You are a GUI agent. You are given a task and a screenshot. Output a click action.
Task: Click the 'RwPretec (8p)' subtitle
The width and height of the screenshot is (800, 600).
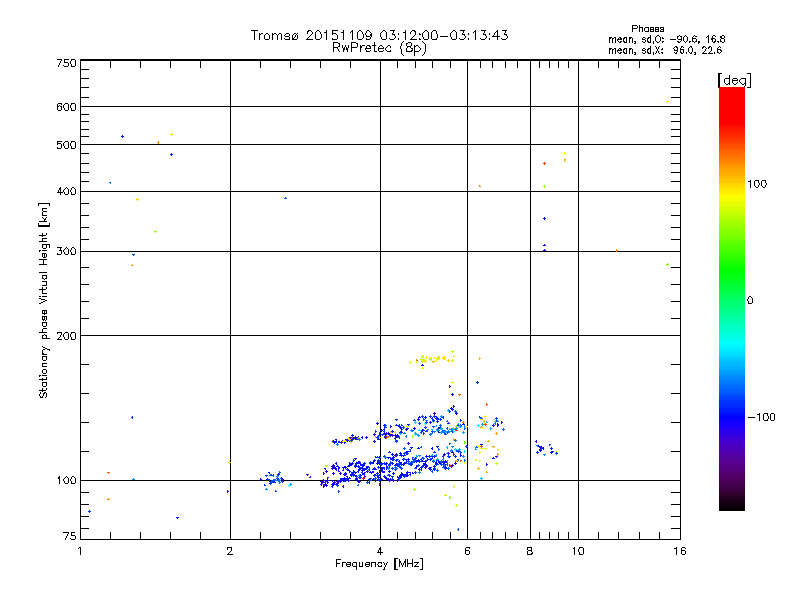click(379, 48)
